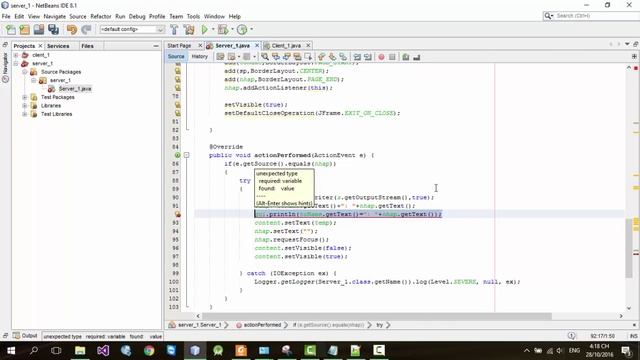Viewport: 640px width, 360px height.
Task: Click the error lightbulb on line 92
Action: pyautogui.click(x=178, y=214)
